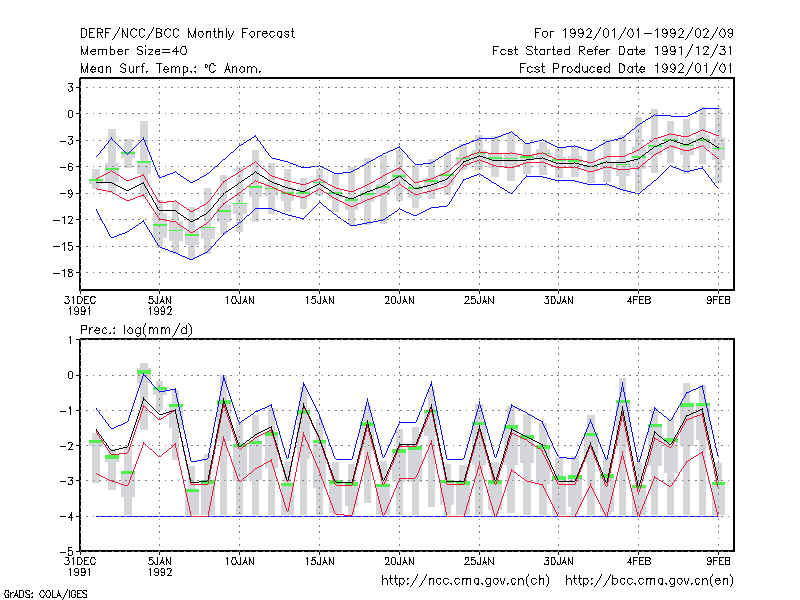Click the Member Size=40 label
This screenshot has width=800, height=600.
tap(134, 51)
